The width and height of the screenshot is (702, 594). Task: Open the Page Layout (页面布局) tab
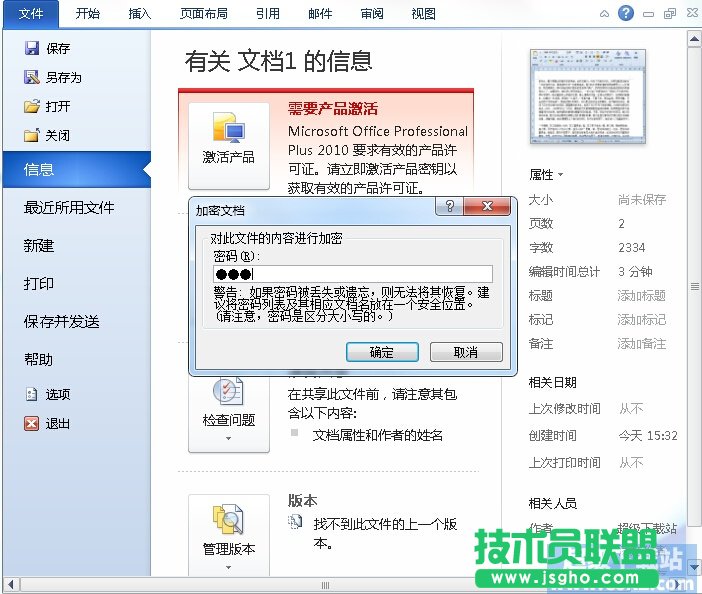point(203,14)
